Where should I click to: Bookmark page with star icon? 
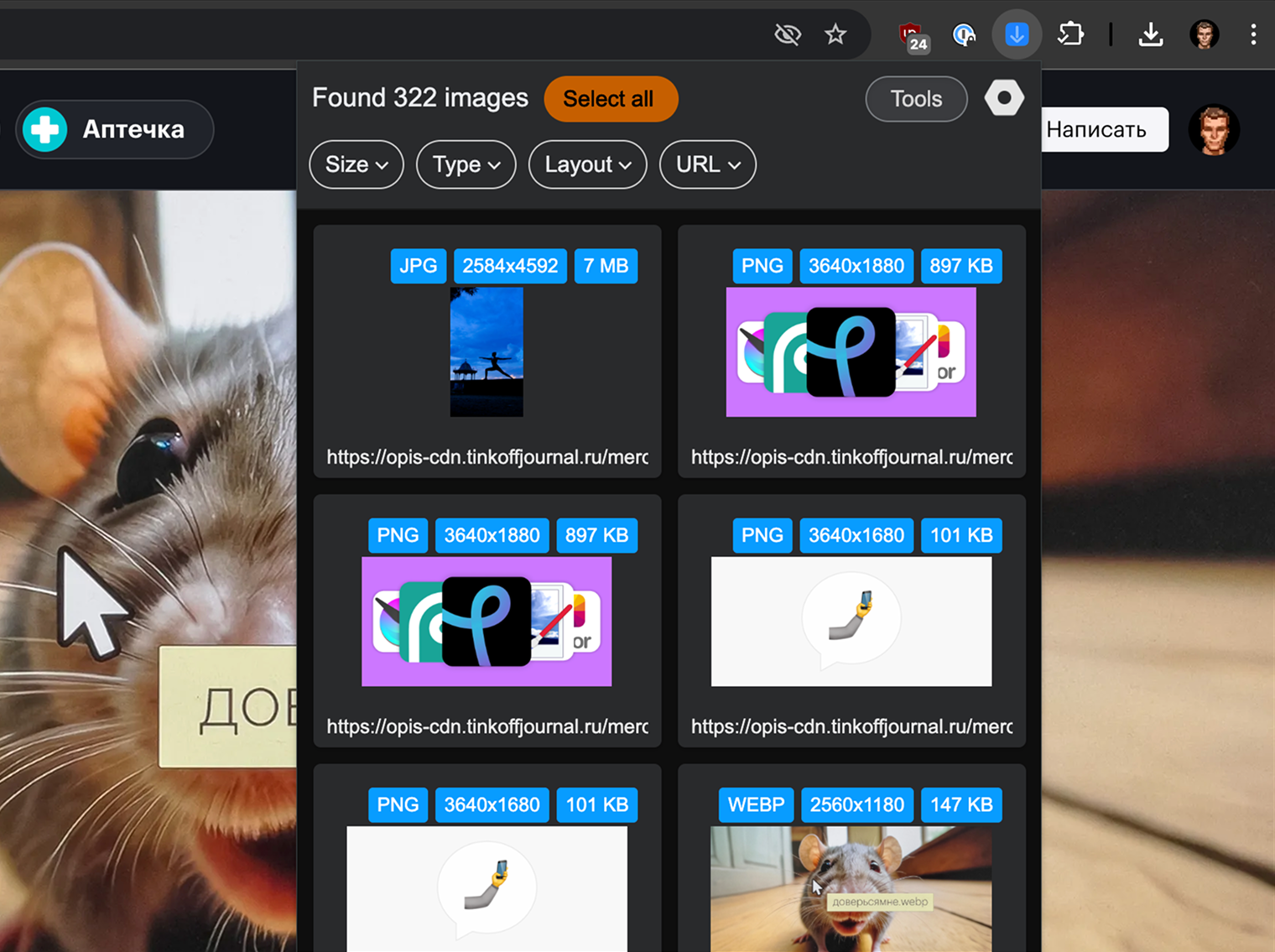tap(835, 34)
